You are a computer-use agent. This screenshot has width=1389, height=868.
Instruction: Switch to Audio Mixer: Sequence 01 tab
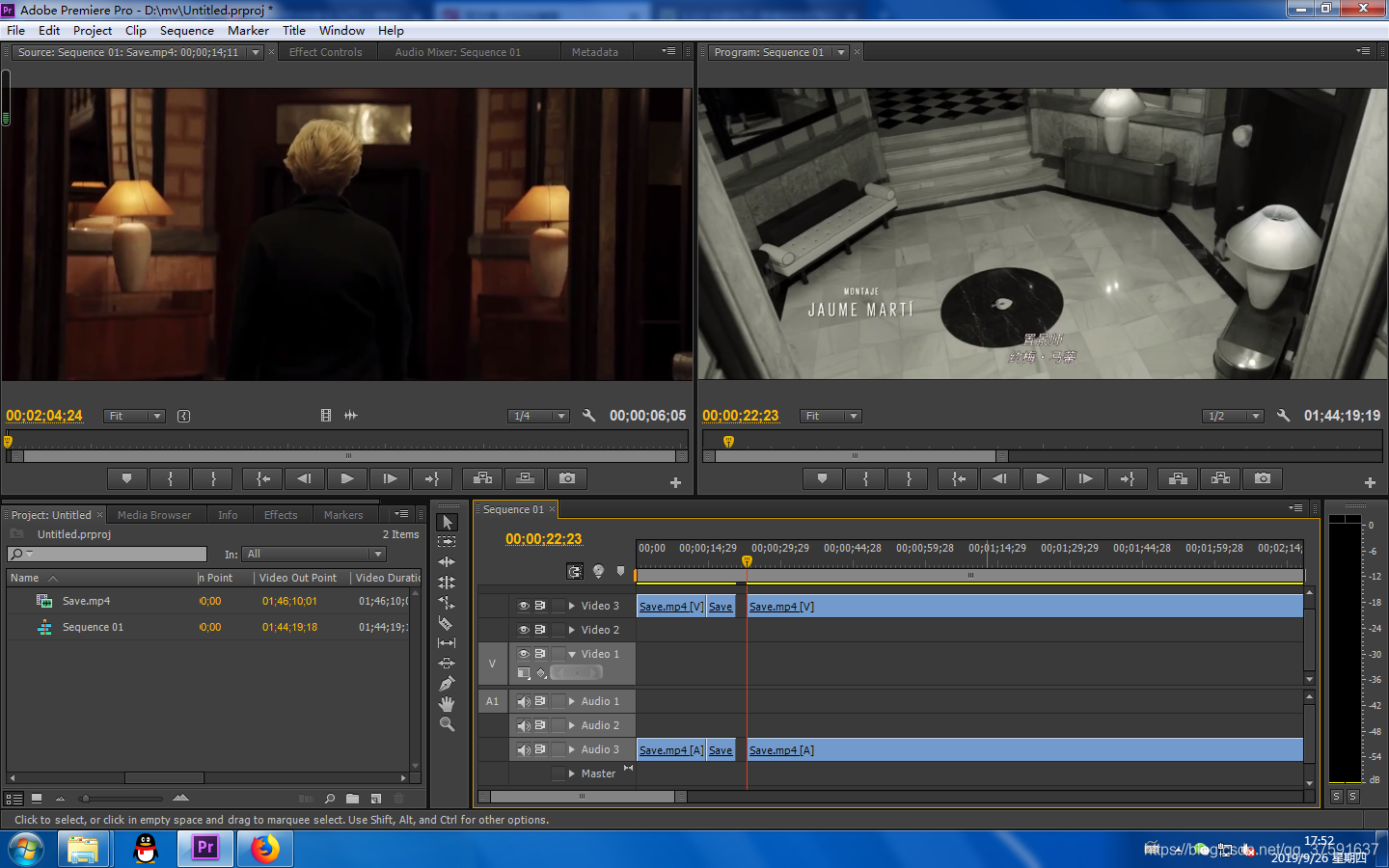click(x=457, y=52)
